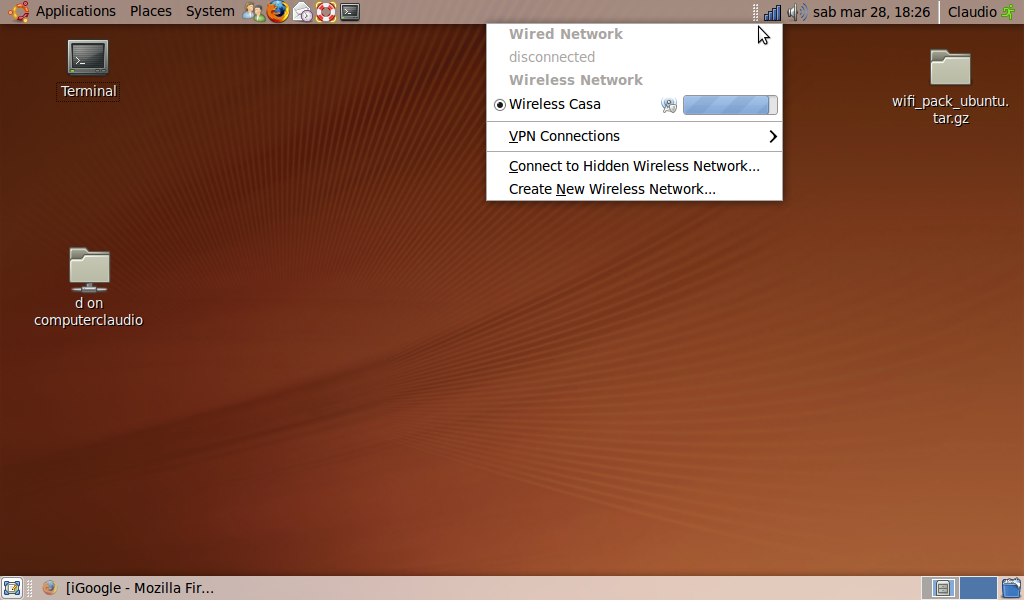Launch Pidgin messenger from the top panel
Image resolution: width=1024 pixels, height=600 pixels.
click(253, 12)
